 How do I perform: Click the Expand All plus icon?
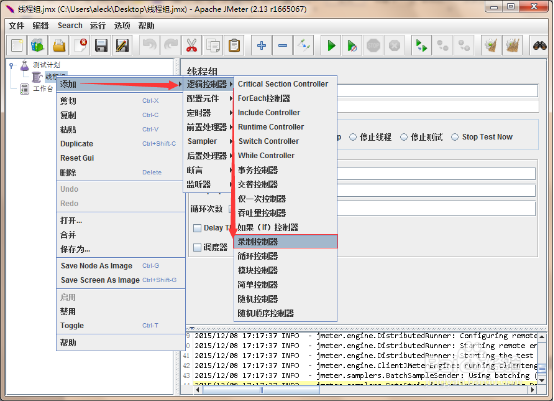pyautogui.click(x=261, y=46)
